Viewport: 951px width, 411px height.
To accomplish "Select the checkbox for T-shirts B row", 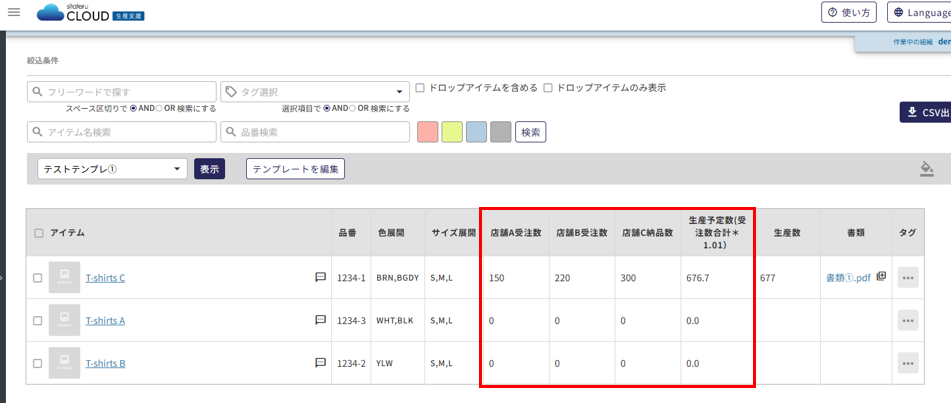I will coord(37,364).
